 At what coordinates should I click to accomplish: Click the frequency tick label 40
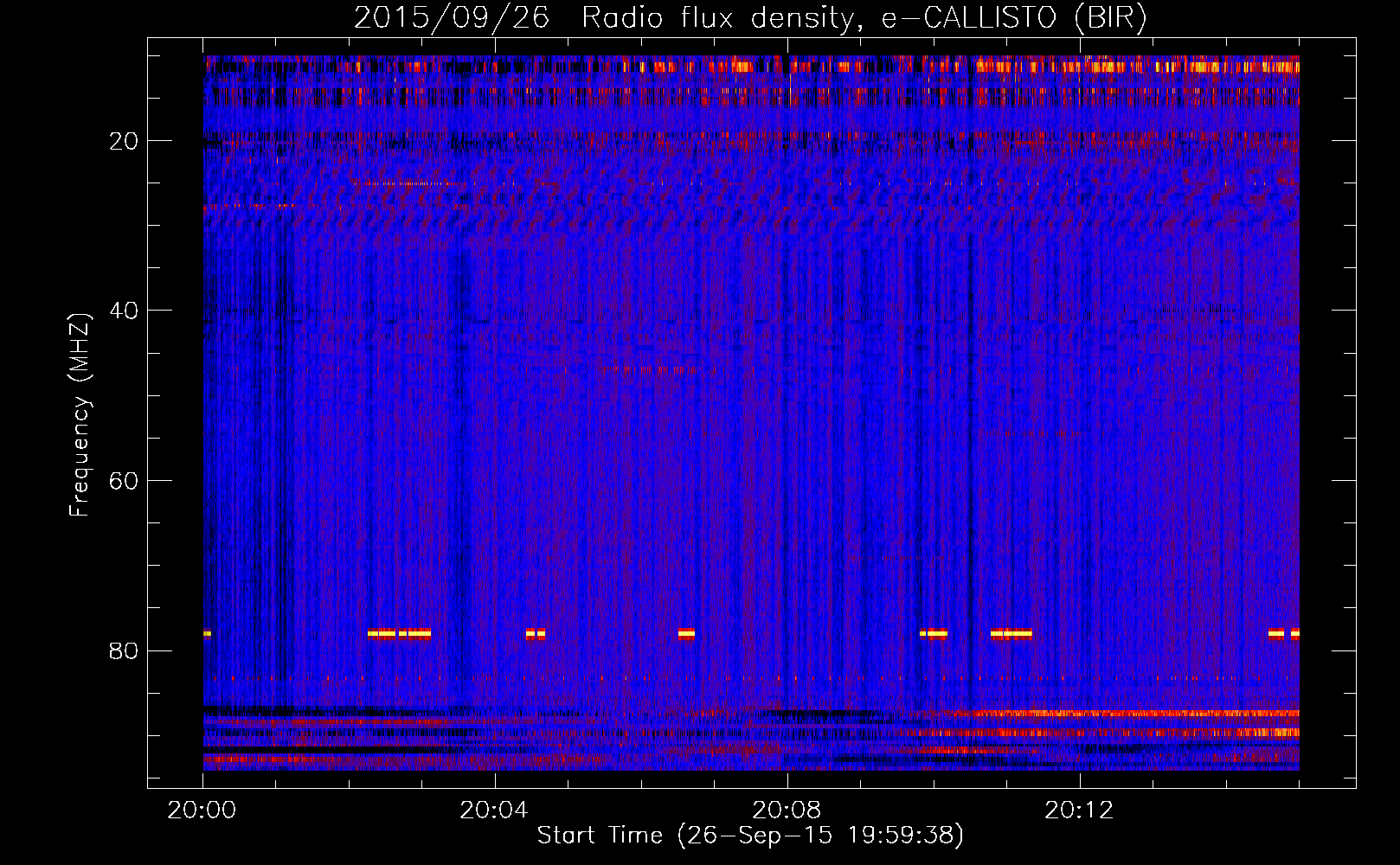(x=124, y=311)
